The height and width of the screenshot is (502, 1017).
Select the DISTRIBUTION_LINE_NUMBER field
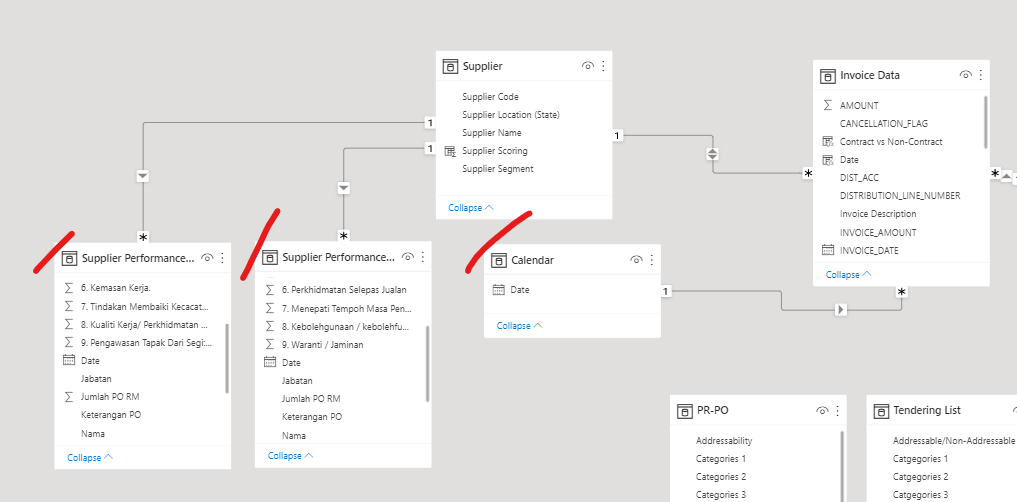[899, 195]
